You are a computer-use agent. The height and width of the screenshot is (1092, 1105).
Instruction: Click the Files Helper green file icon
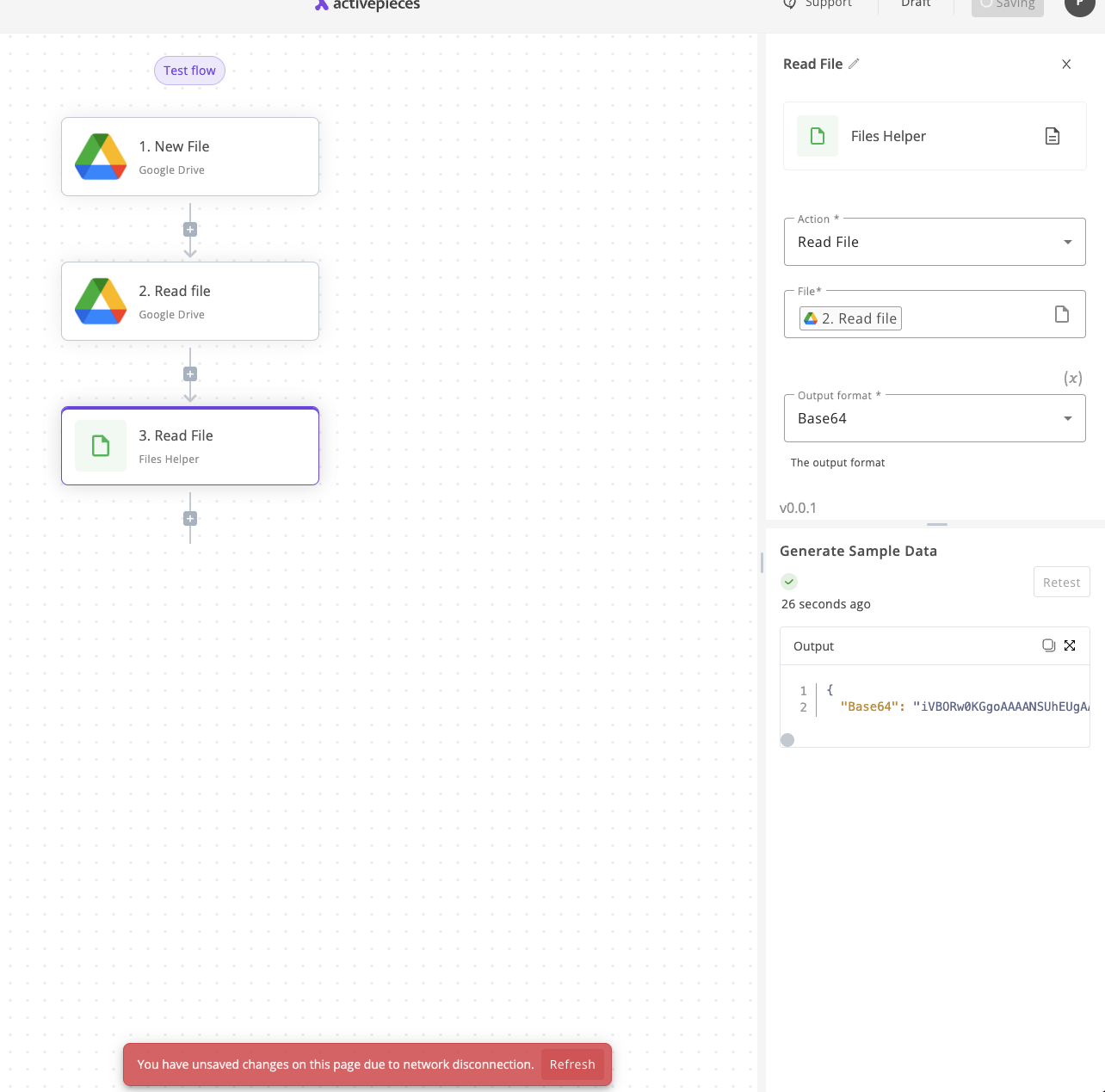[x=818, y=136]
